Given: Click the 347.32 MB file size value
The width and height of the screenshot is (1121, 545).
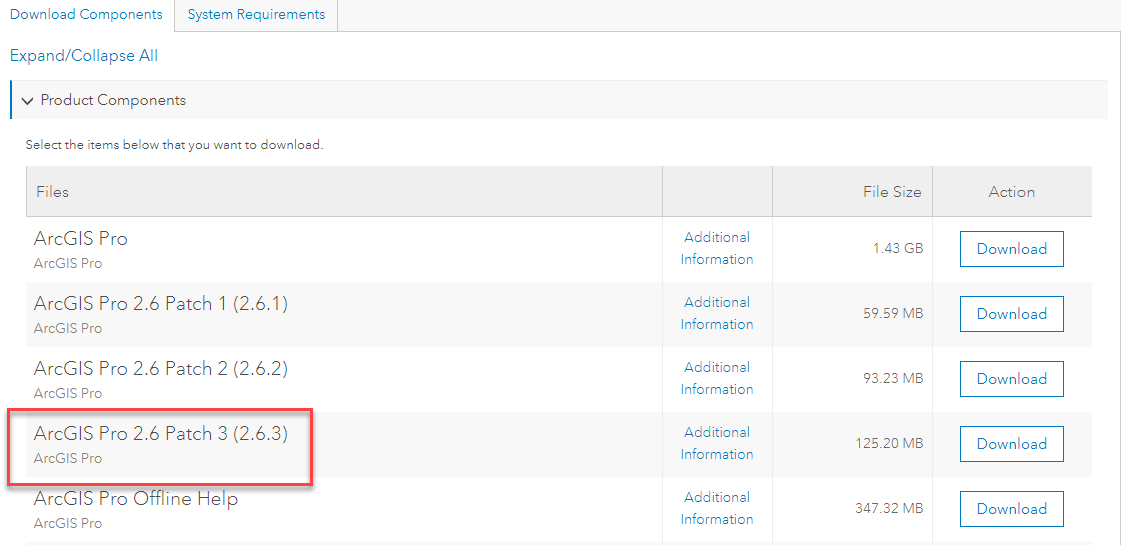Looking at the screenshot, I should 890,509.
